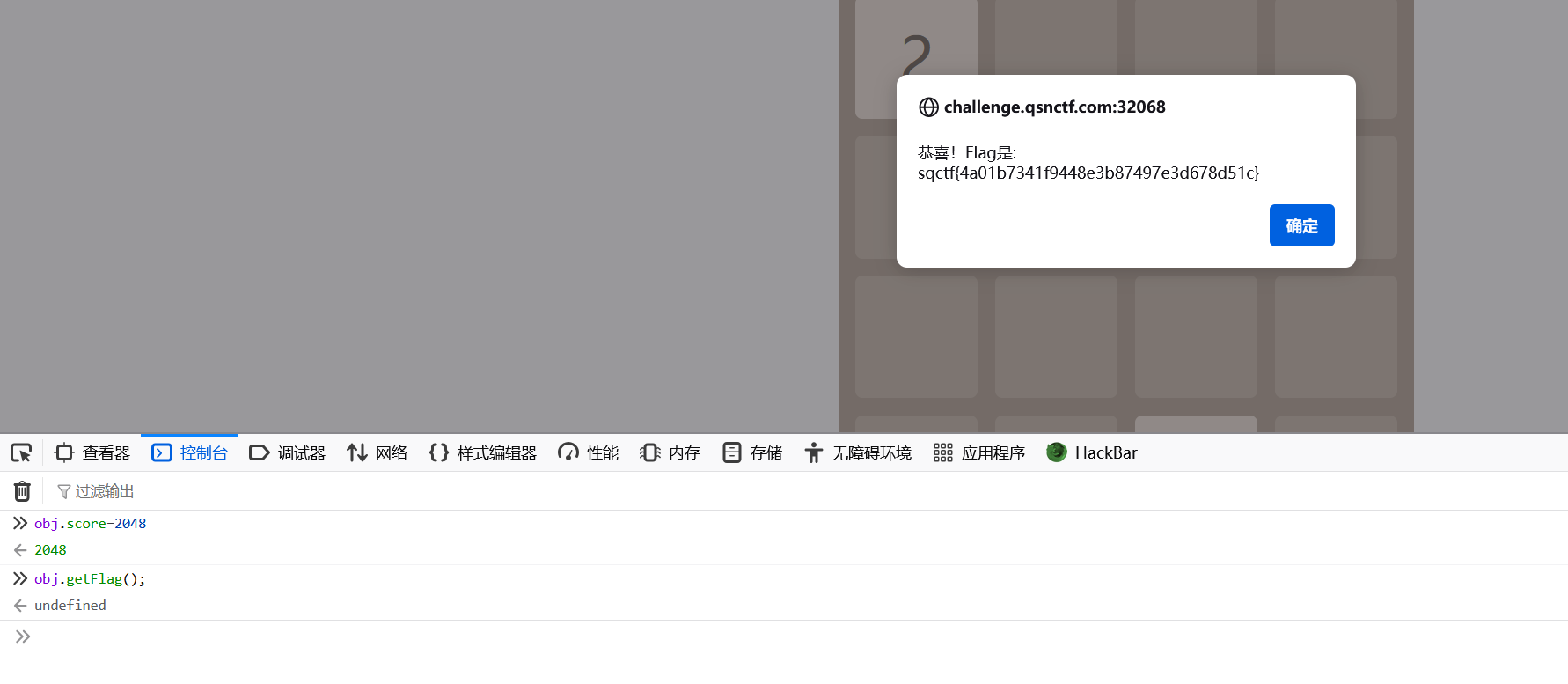Switch to the Console (控制台) tab

(190, 453)
